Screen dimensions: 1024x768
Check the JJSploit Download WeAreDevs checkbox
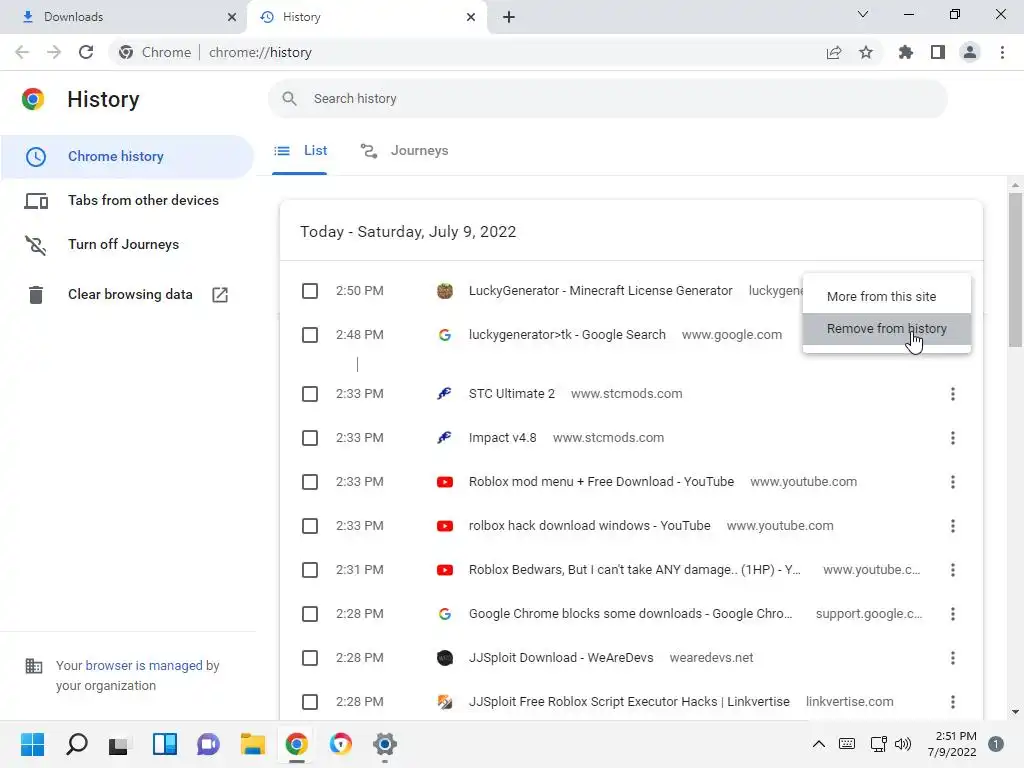[x=310, y=658]
